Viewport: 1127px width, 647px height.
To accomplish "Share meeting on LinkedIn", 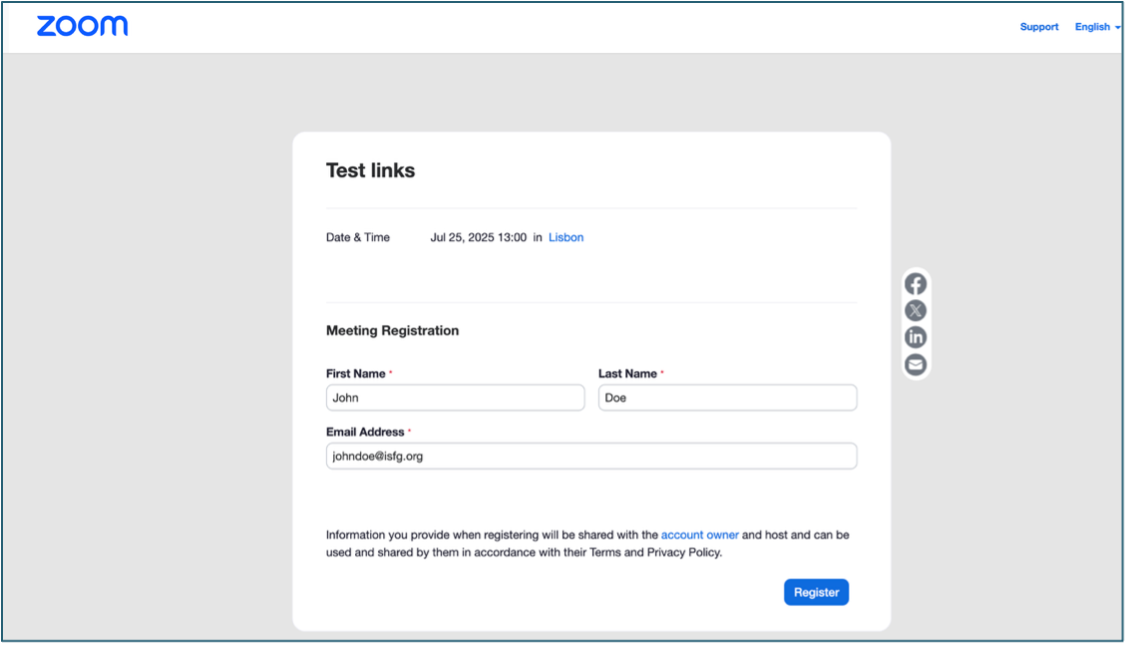I will (915, 337).
